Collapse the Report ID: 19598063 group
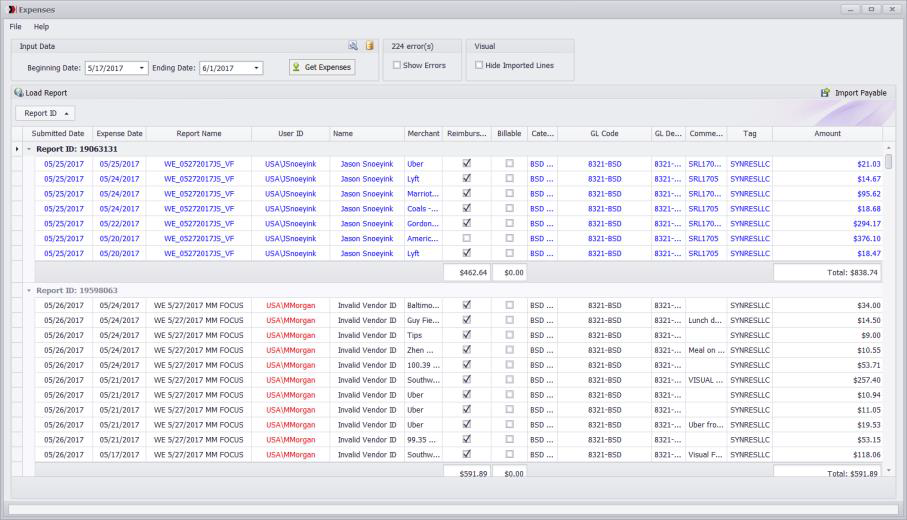 tap(28, 290)
